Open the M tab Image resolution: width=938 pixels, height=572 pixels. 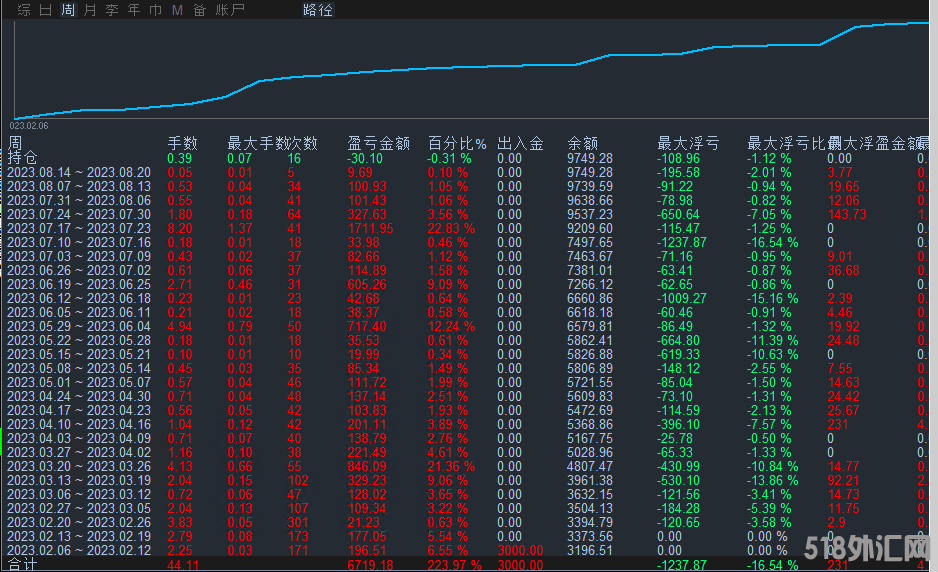[177, 10]
